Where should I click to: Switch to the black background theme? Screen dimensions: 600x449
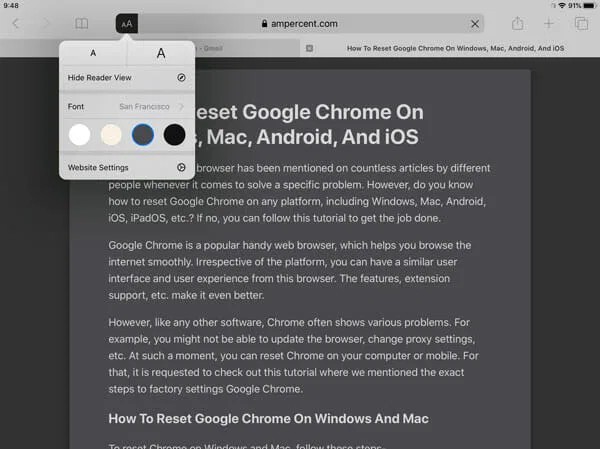174,134
